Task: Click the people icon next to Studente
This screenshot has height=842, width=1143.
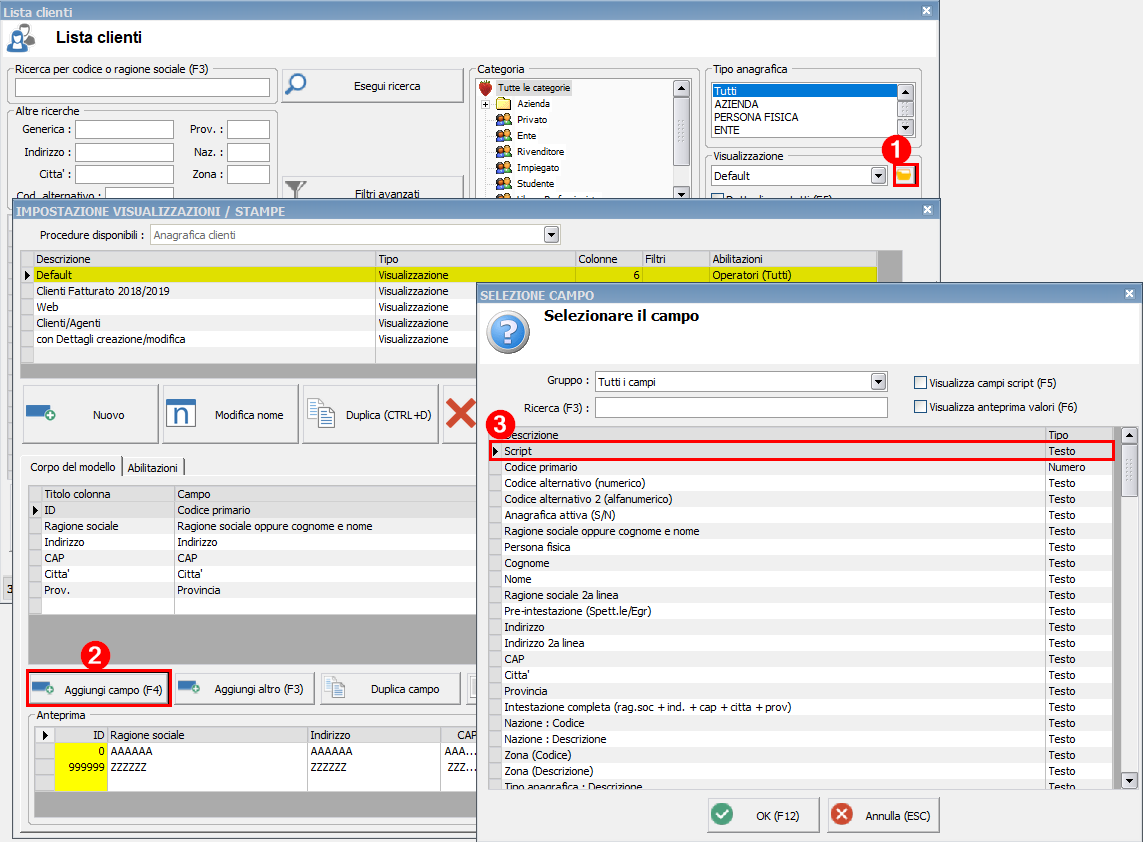Action: tap(504, 184)
